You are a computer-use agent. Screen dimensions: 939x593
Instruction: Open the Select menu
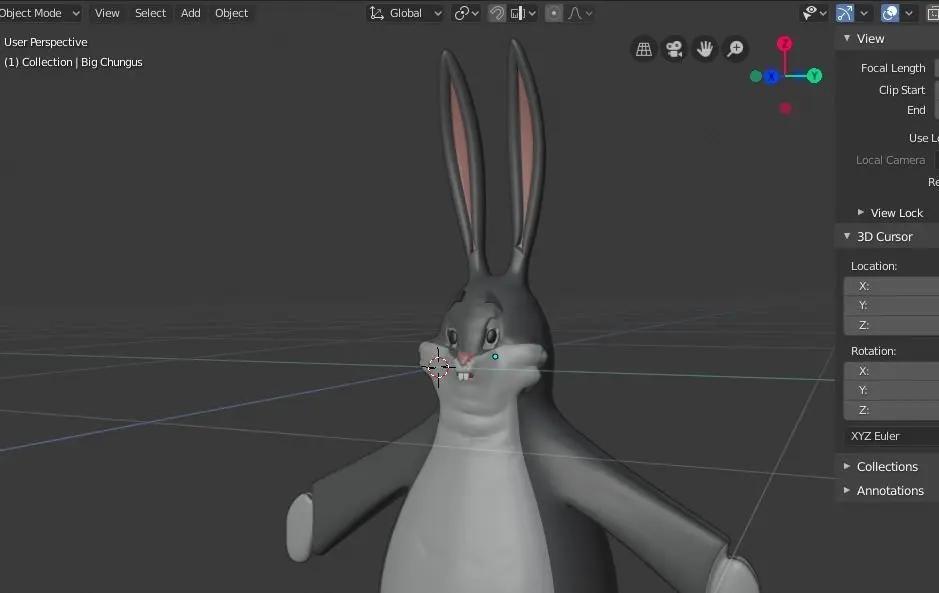150,13
